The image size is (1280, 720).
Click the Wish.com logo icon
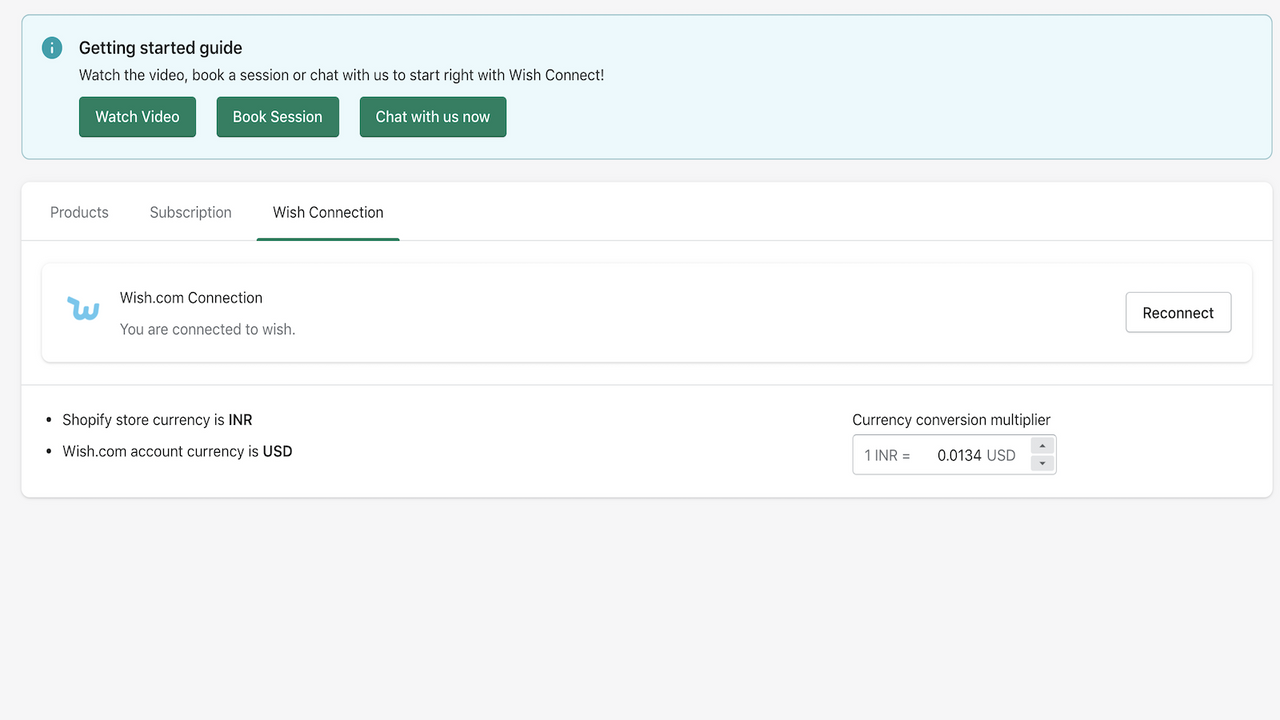point(83,309)
